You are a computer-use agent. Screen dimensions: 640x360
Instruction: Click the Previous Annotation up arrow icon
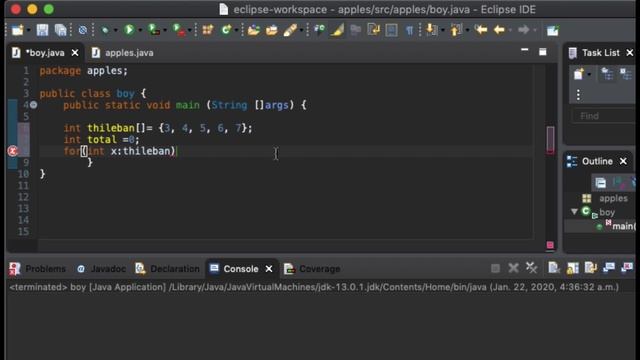coord(456,30)
